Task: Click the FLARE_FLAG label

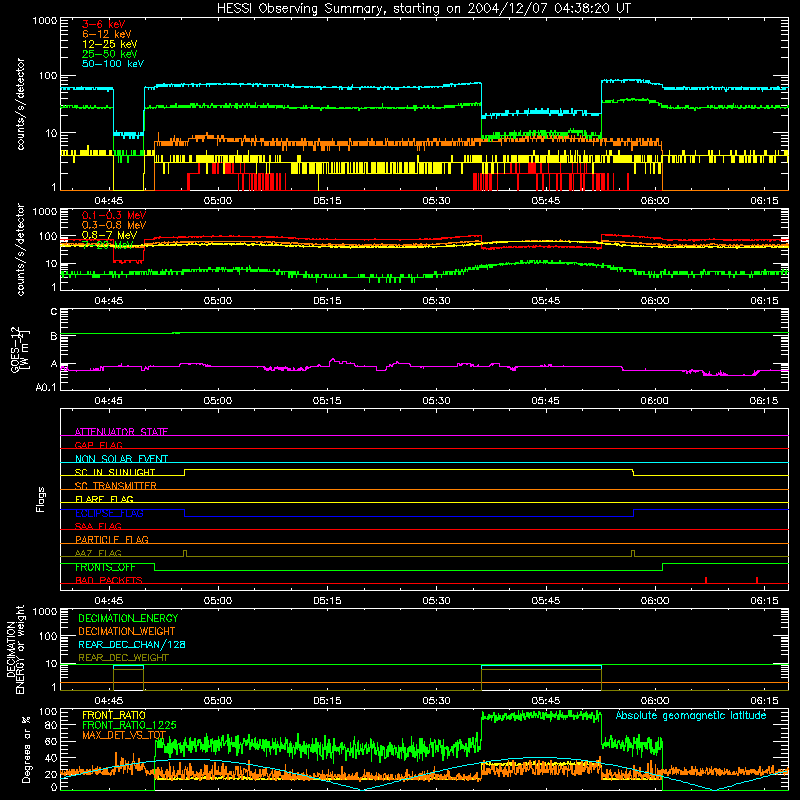Action: tap(104, 499)
